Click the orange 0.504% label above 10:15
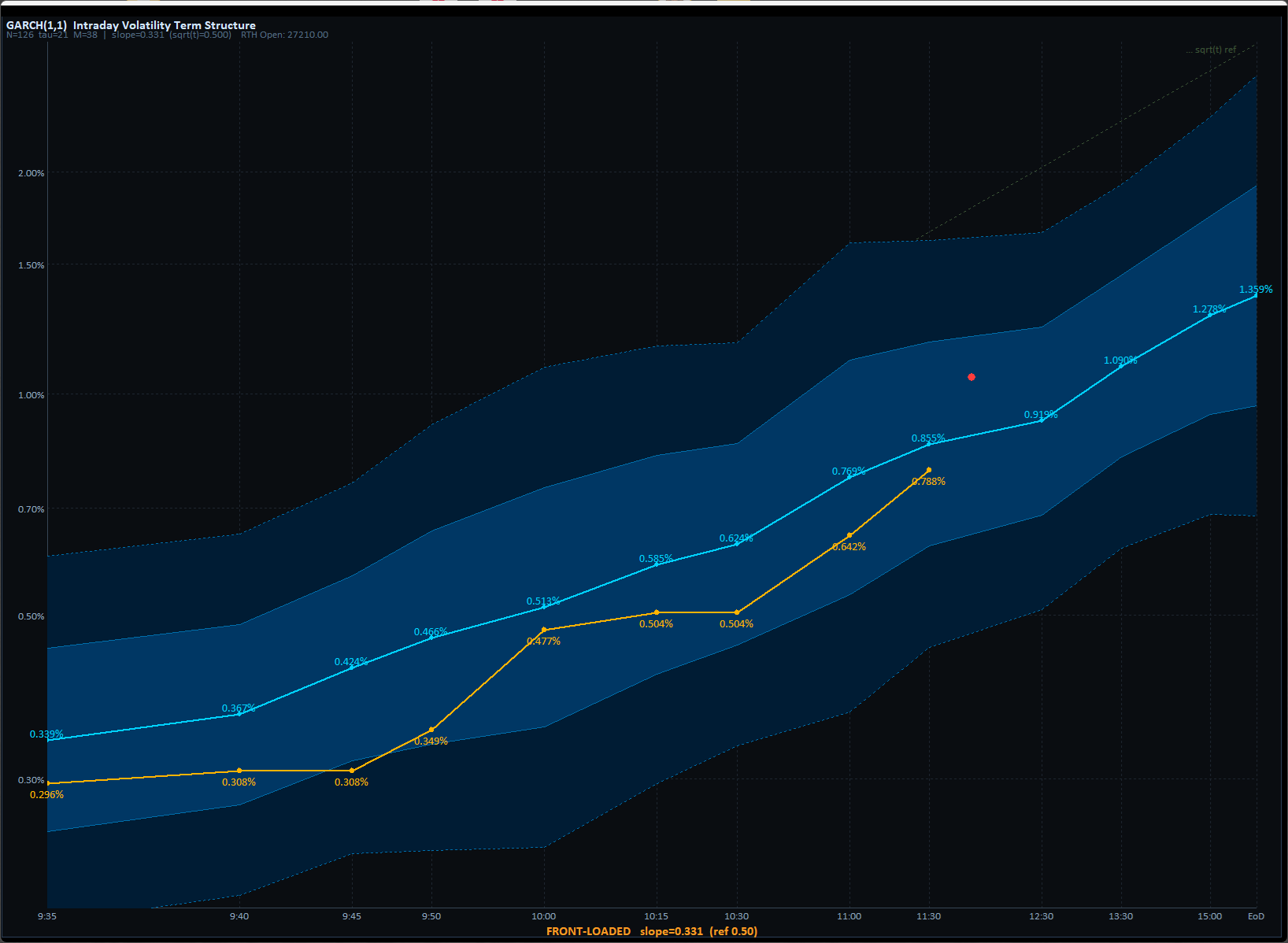 [656, 624]
